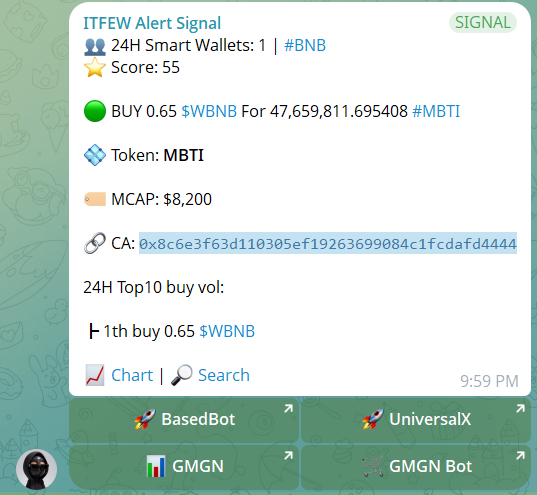Click the chain link emoji before CA

tap(95, 244)
